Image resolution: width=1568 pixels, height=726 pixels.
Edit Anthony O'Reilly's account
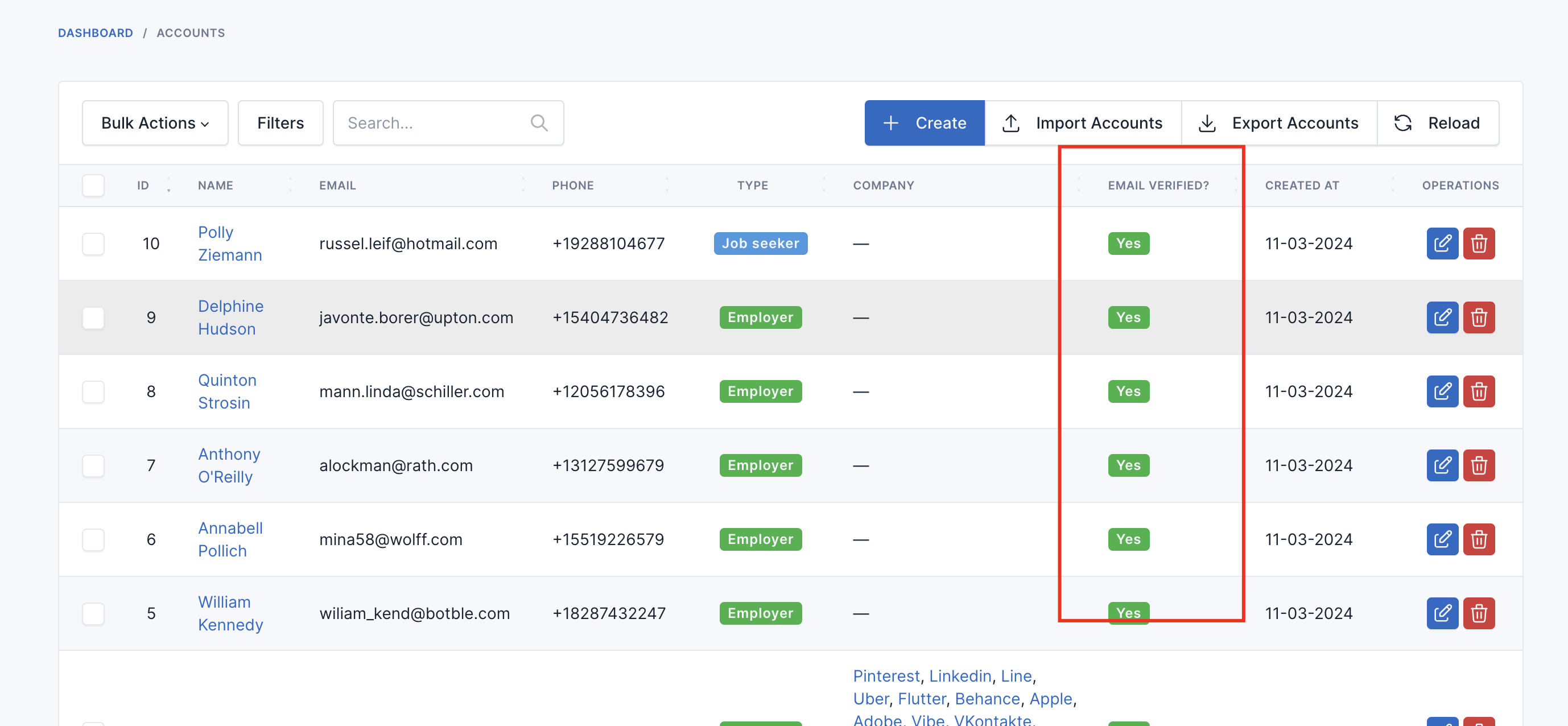pyautogui.click(x=1442, y=465)
